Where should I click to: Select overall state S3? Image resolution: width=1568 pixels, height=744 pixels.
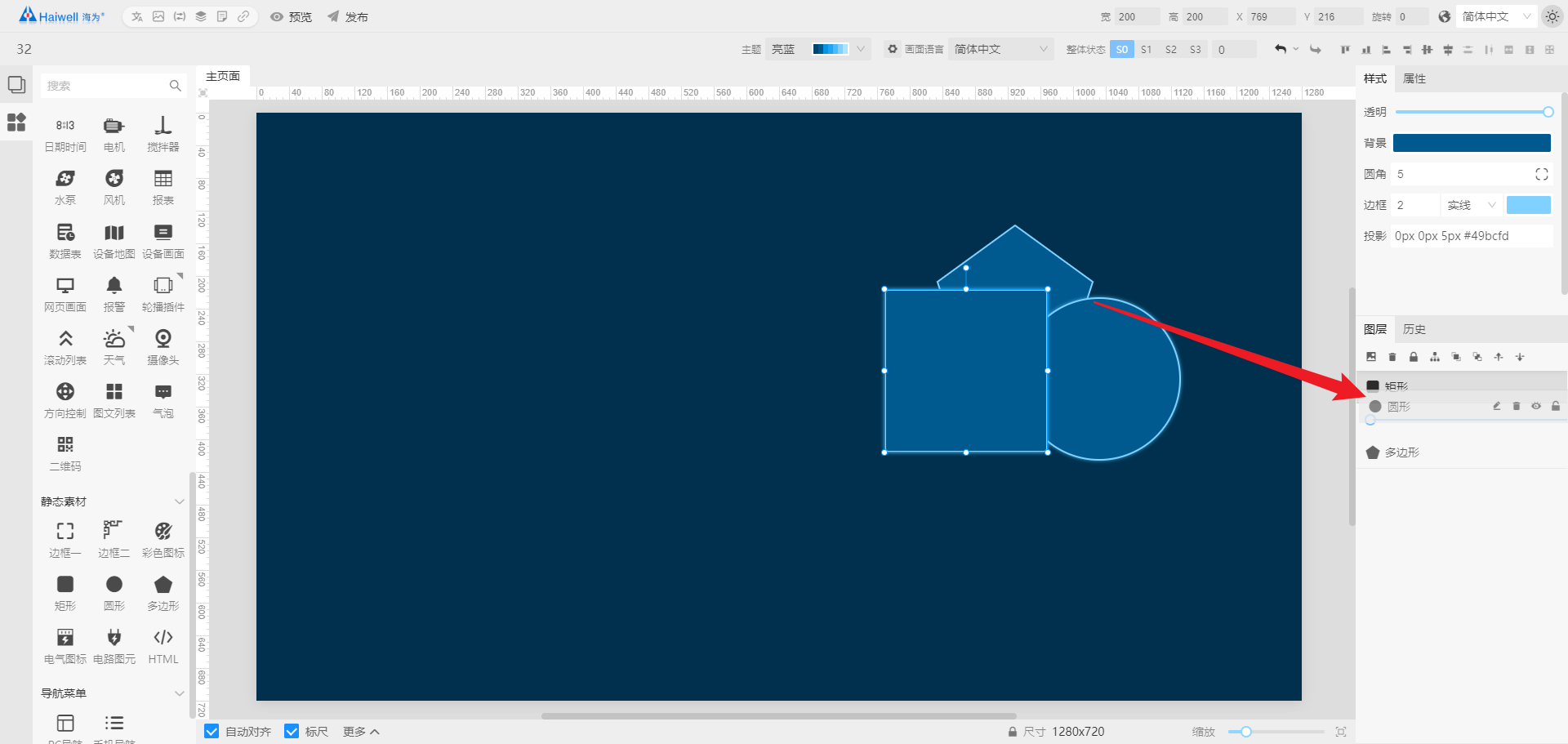[1196, 50]
